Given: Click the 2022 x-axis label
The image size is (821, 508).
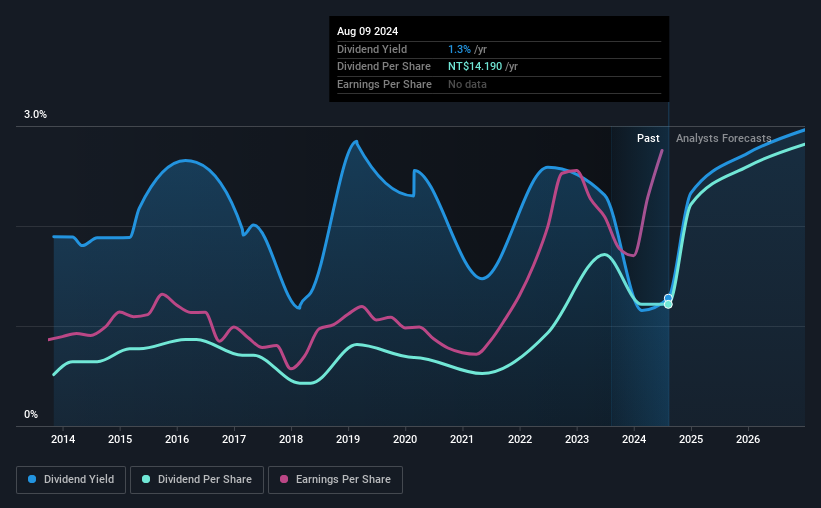Looking at the screenshot, I should coord(520,439).
